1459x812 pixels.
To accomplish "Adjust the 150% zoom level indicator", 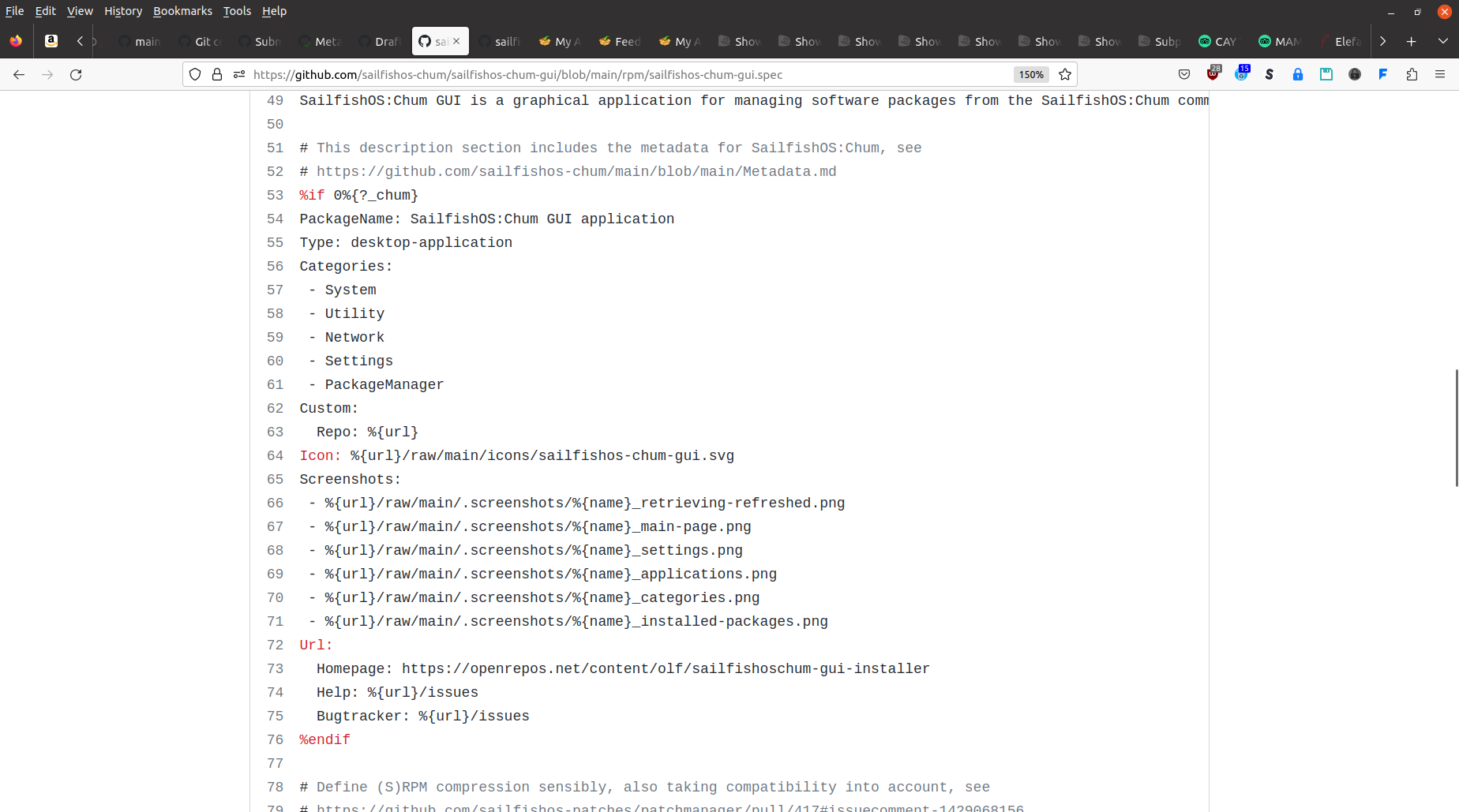I will 1030,74.
